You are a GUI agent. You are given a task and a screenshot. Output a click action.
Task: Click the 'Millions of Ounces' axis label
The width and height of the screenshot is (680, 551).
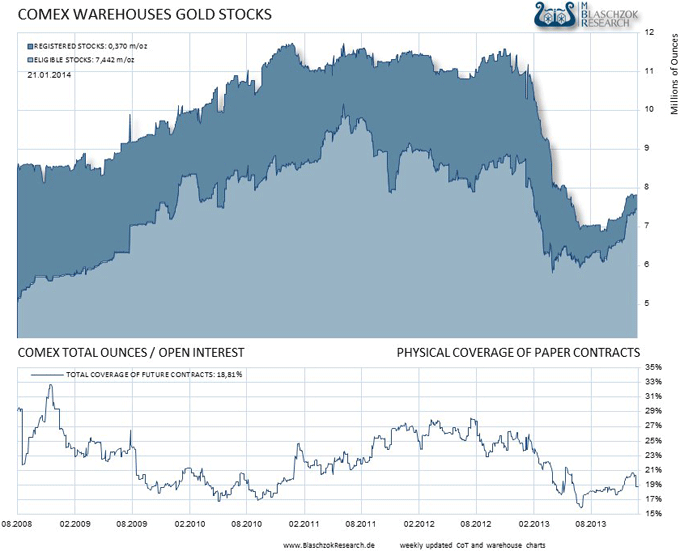pos(674,74)
